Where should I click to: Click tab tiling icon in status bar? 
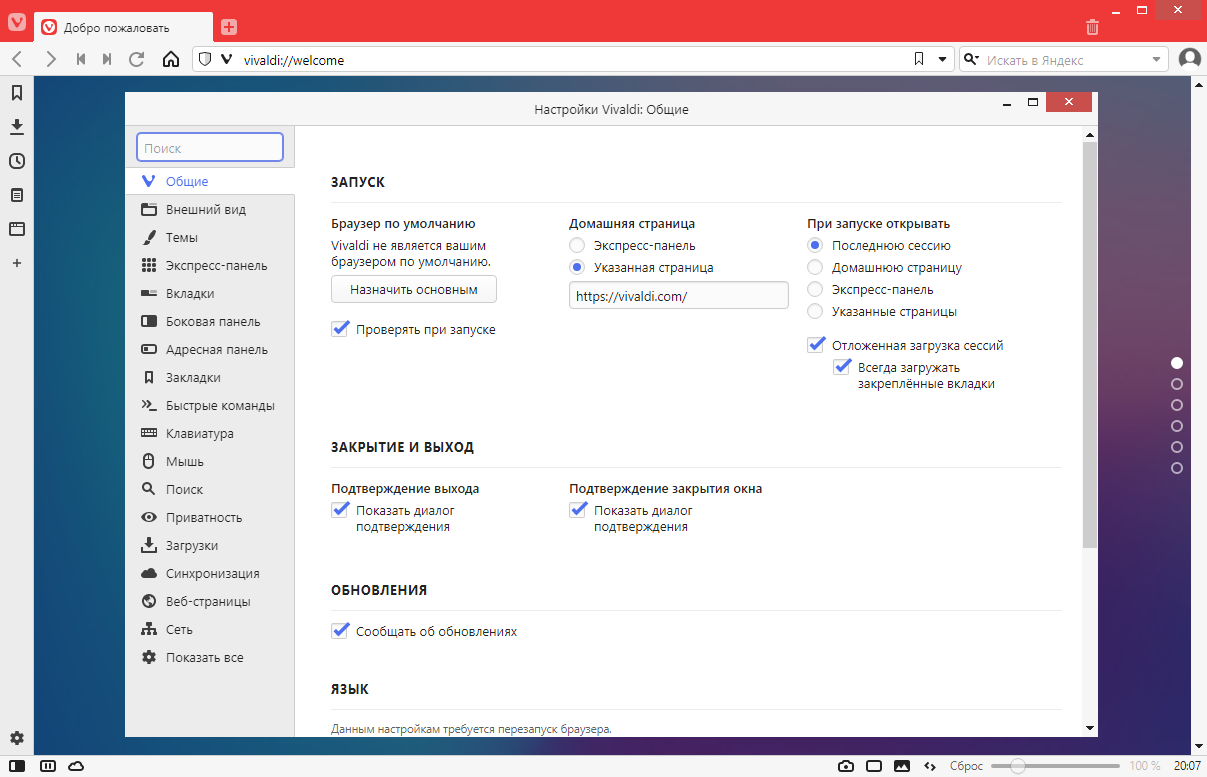[47, 766]
